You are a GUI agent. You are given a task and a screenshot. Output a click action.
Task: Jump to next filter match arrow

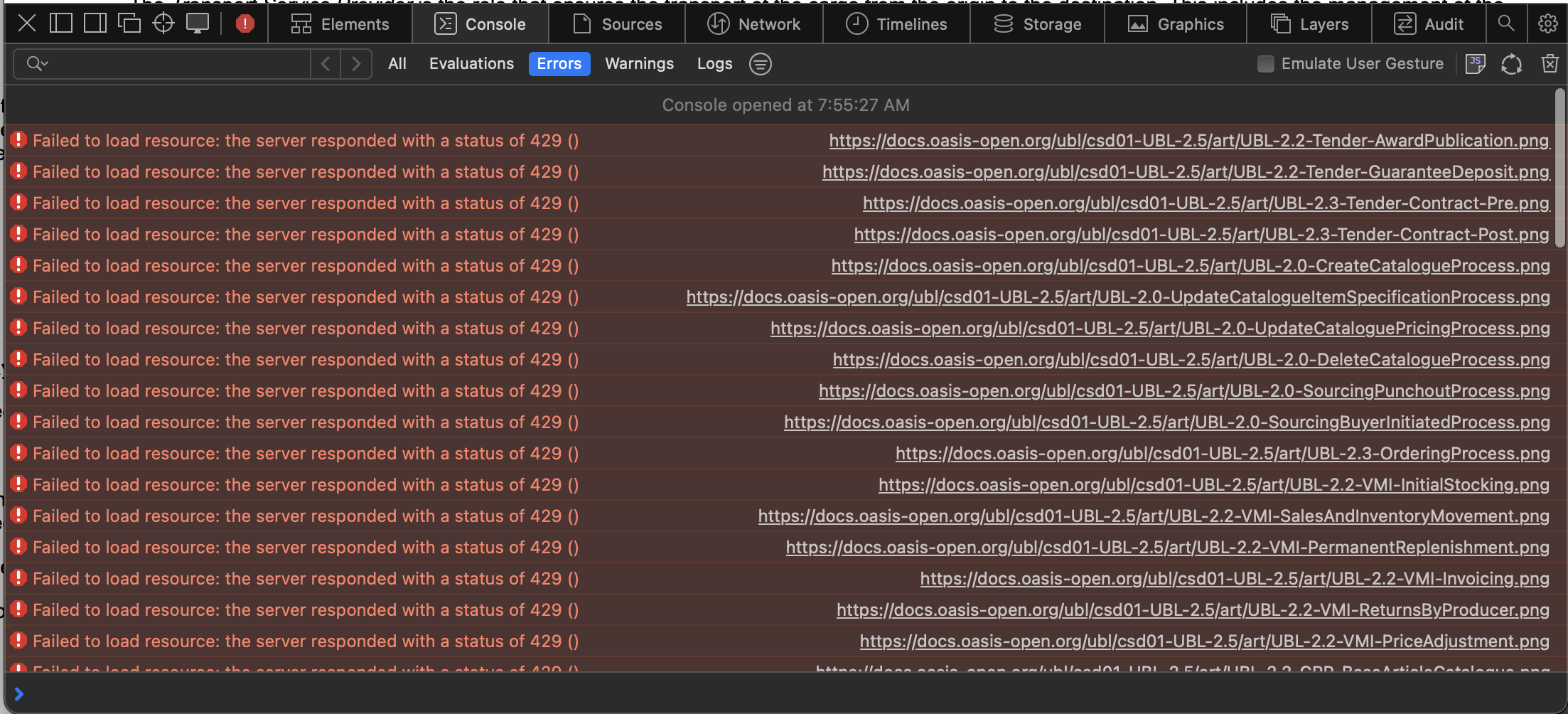pos(356,64)
